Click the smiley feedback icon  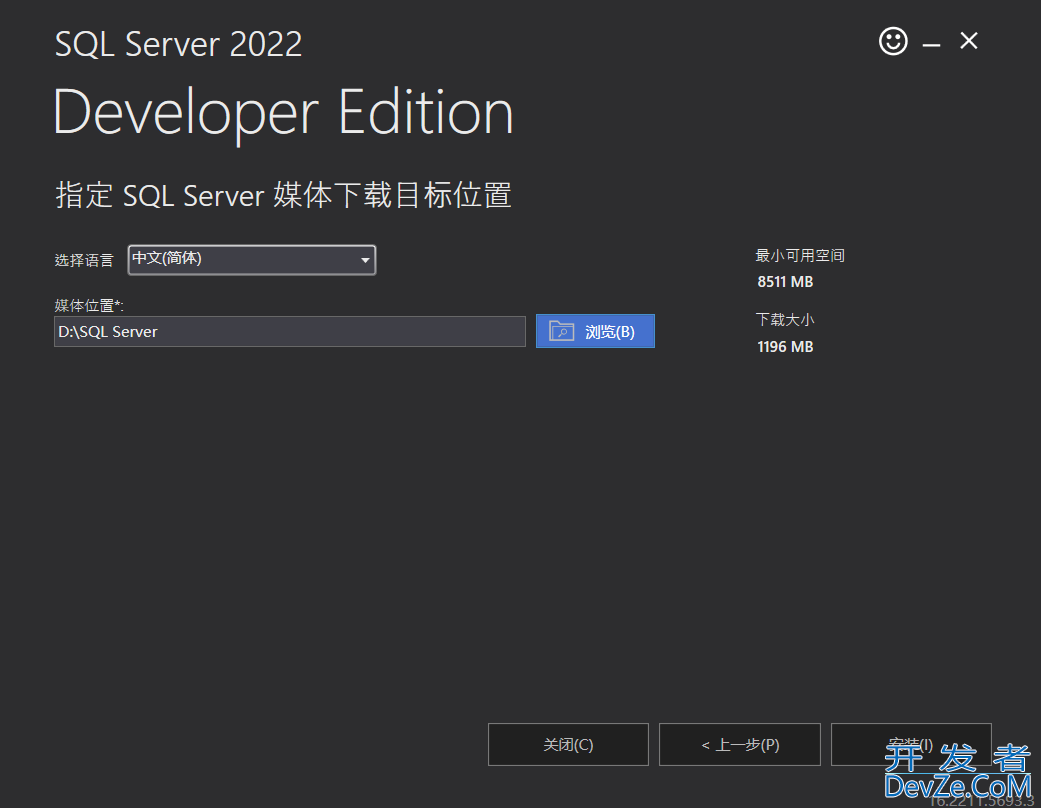893,41
